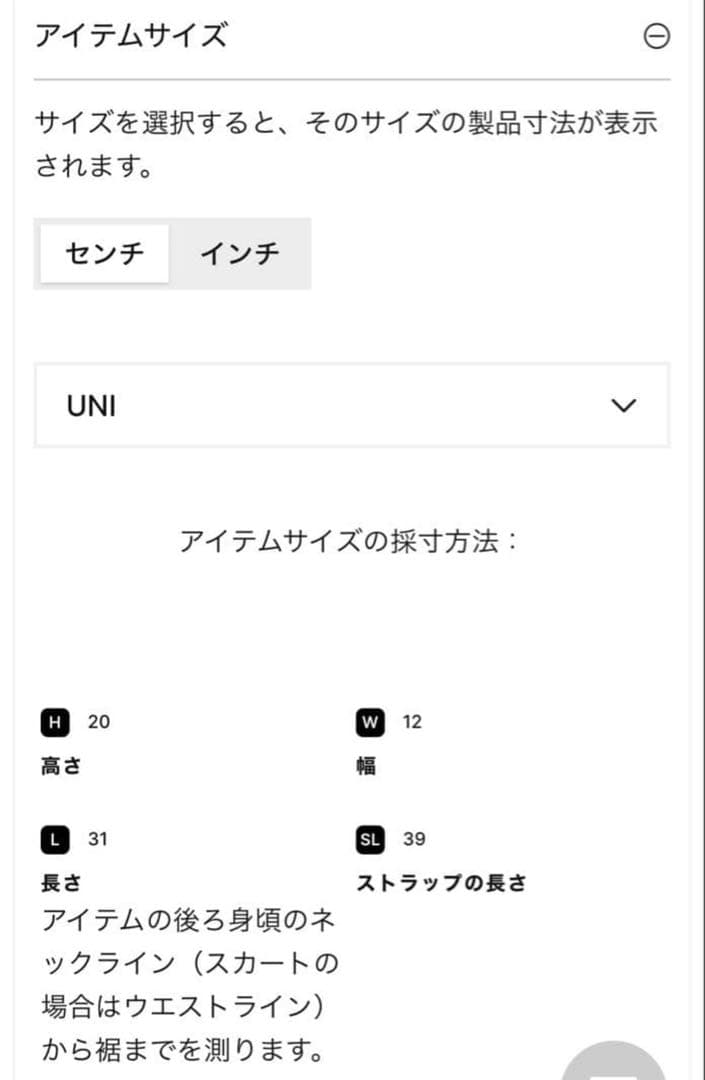Select センチ unit toggle

[x=105, y=253]
